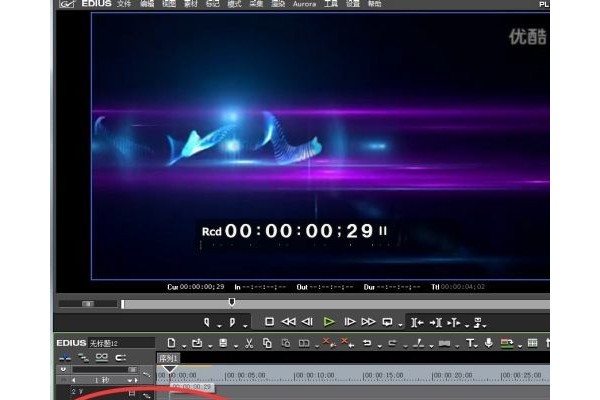This screenshot has width=600, height=400.
Task: Toggle group/link mode icon
Action: (101, 358)
